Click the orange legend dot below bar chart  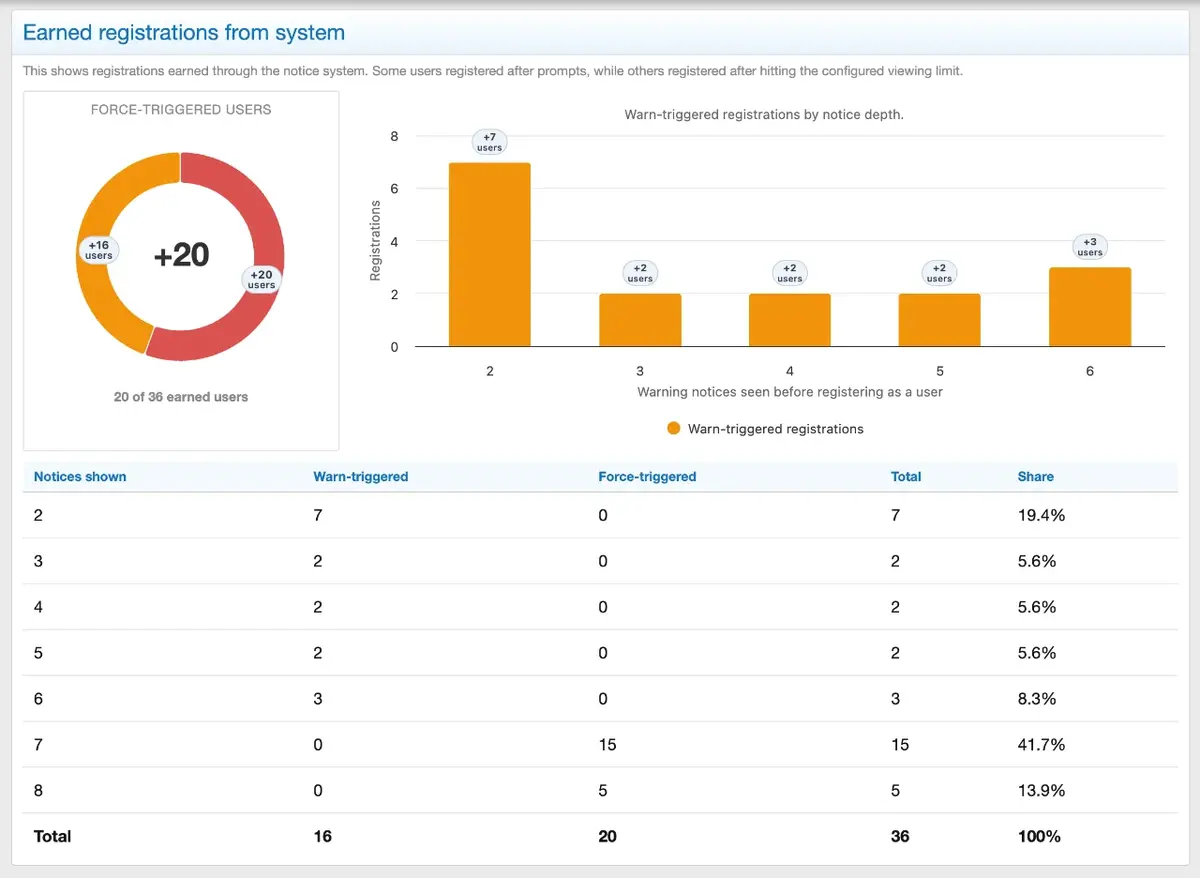click(x=673, y=429)
